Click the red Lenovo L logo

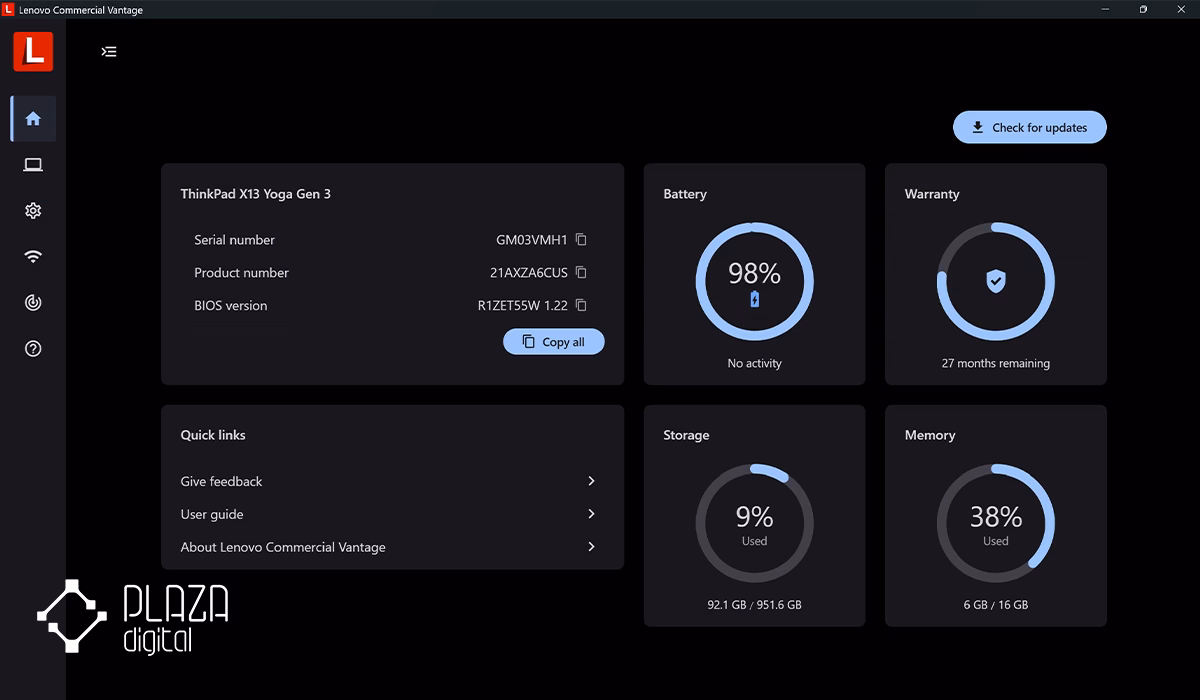click(33, 51)
